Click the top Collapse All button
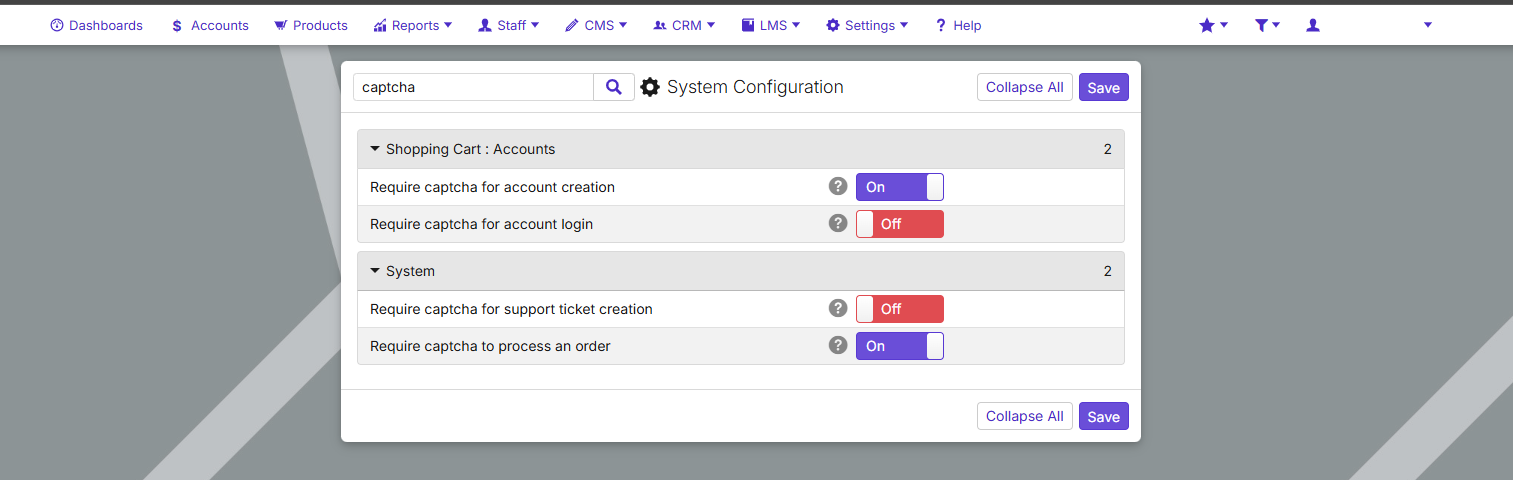 (x=1025, y=87)
